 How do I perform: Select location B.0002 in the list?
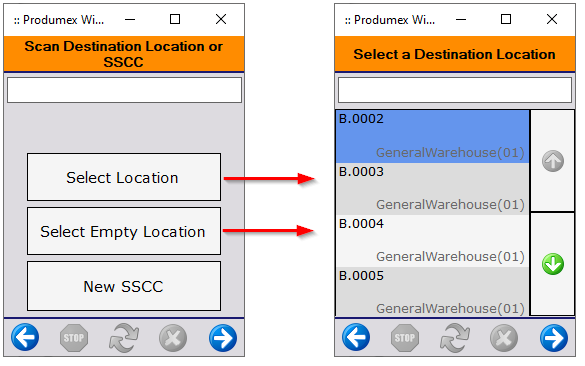(432, 136)
